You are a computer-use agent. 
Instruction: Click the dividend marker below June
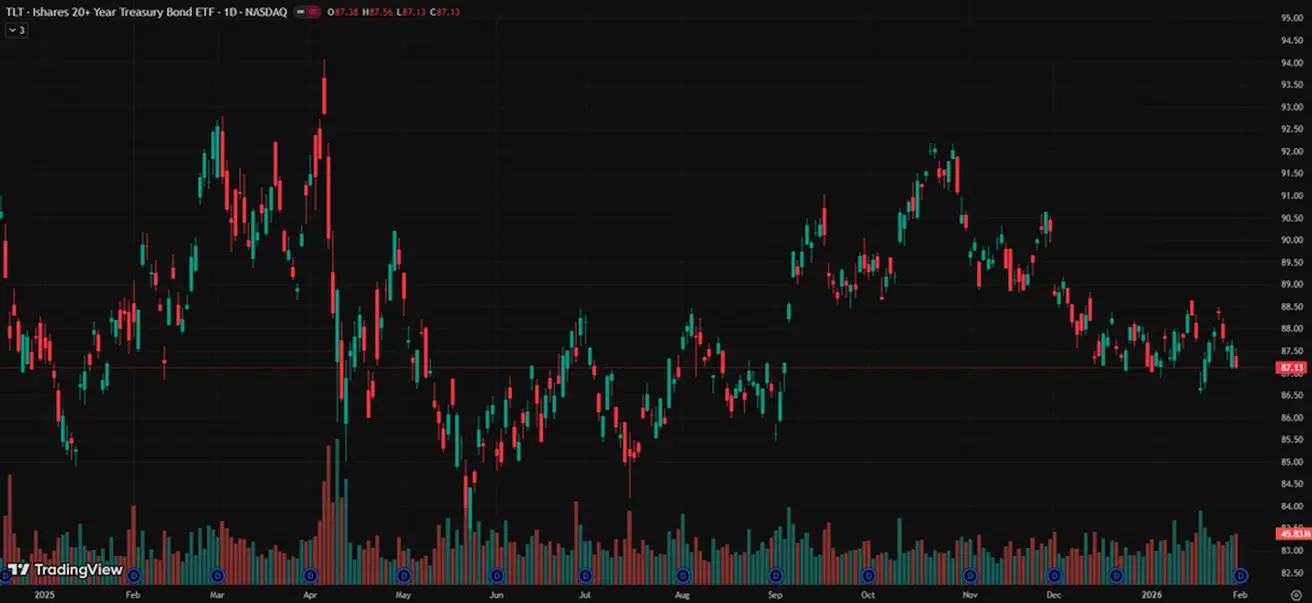tap(497, 575)
